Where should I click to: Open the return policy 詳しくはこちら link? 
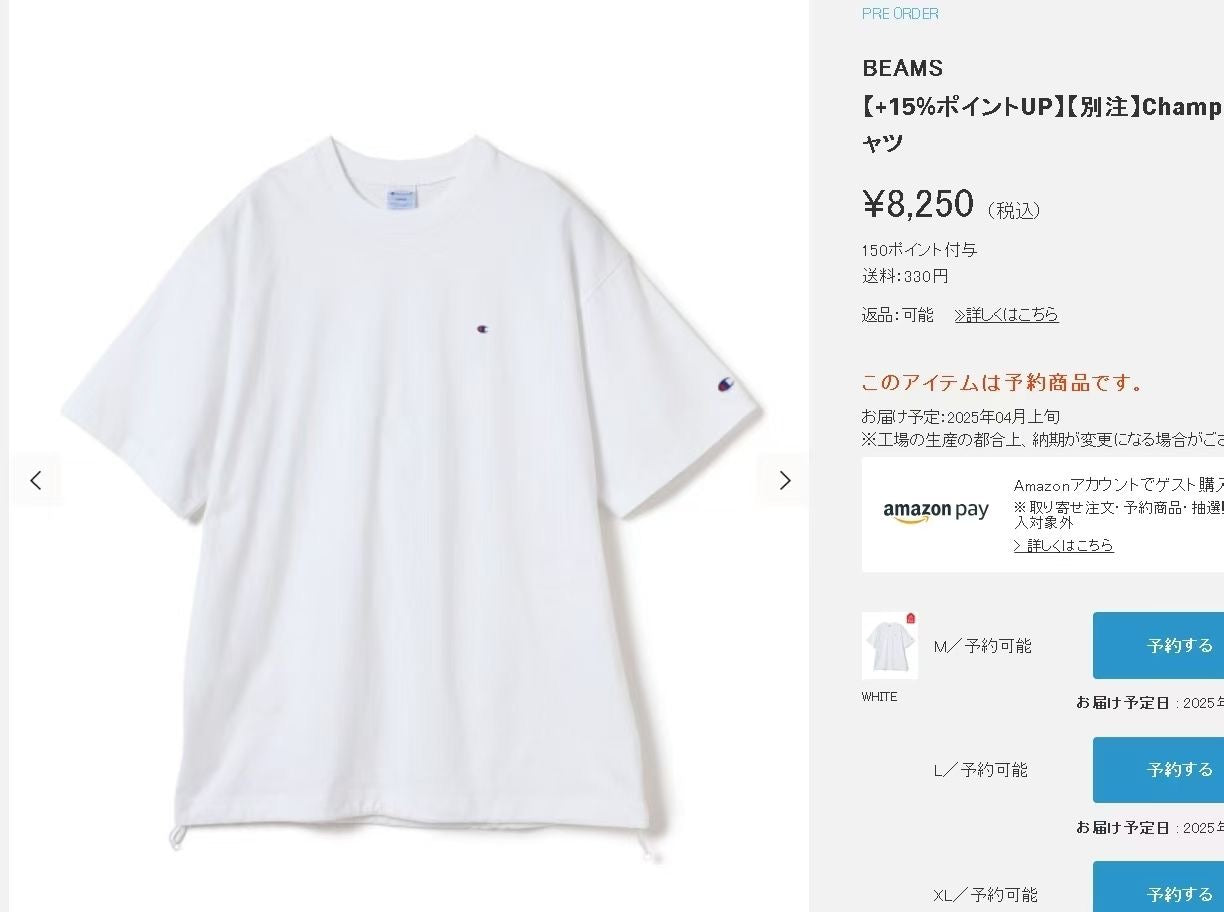point(1006,315)
